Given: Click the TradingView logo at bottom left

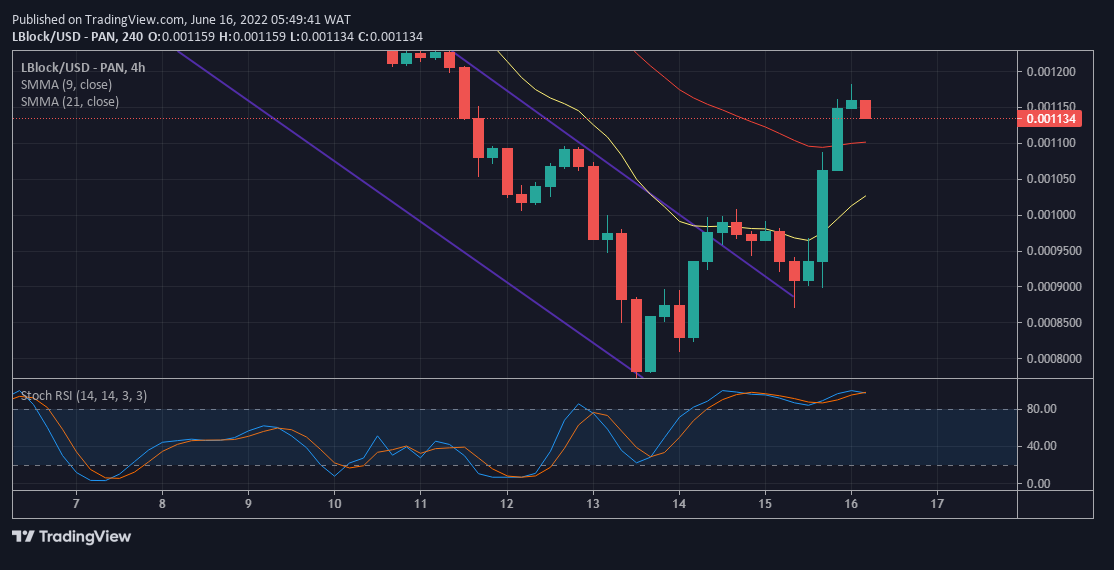Looking at the screenshot, I should click(72, 537).
